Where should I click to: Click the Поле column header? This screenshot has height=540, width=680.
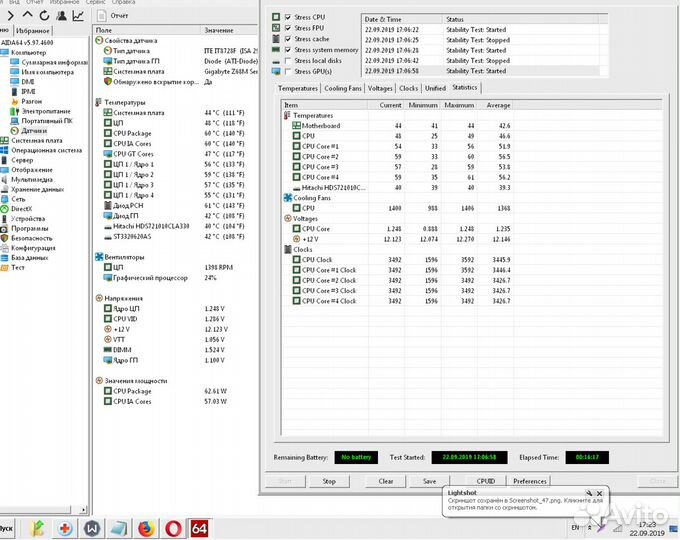[147, 30]
